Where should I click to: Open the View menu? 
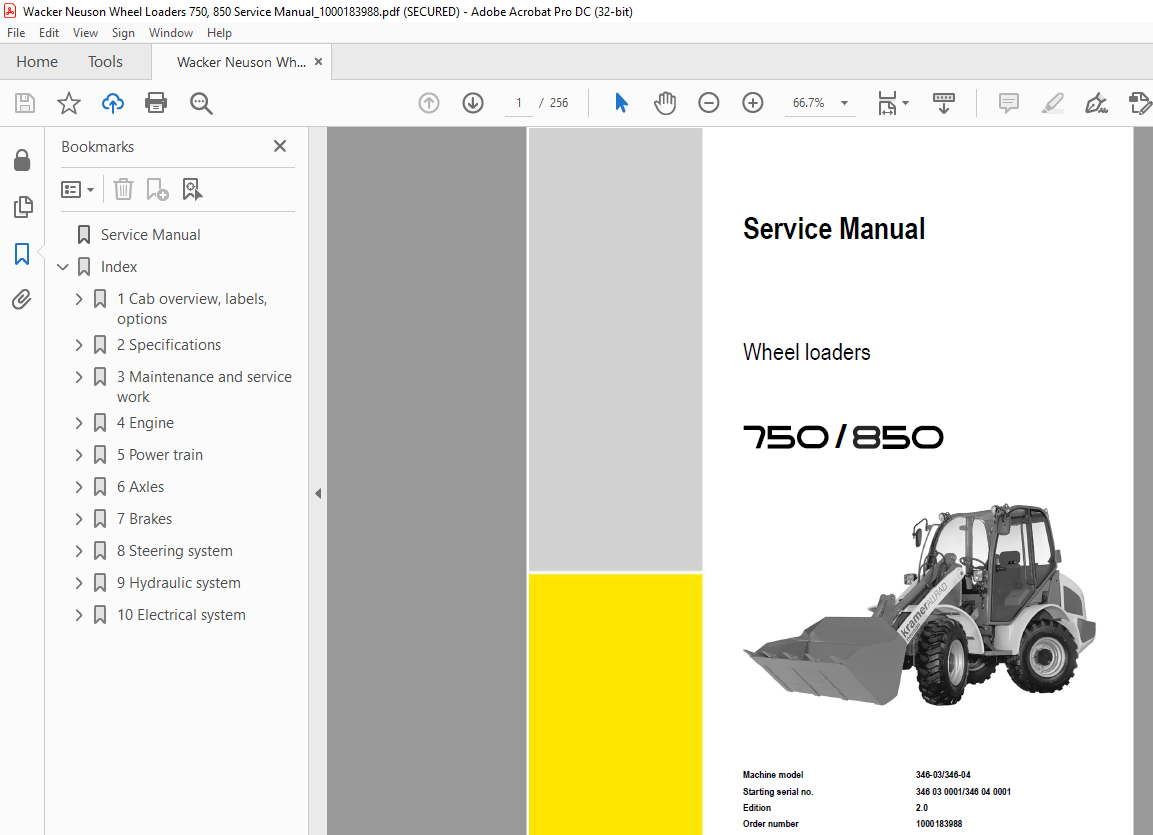(x=85, y=33)
